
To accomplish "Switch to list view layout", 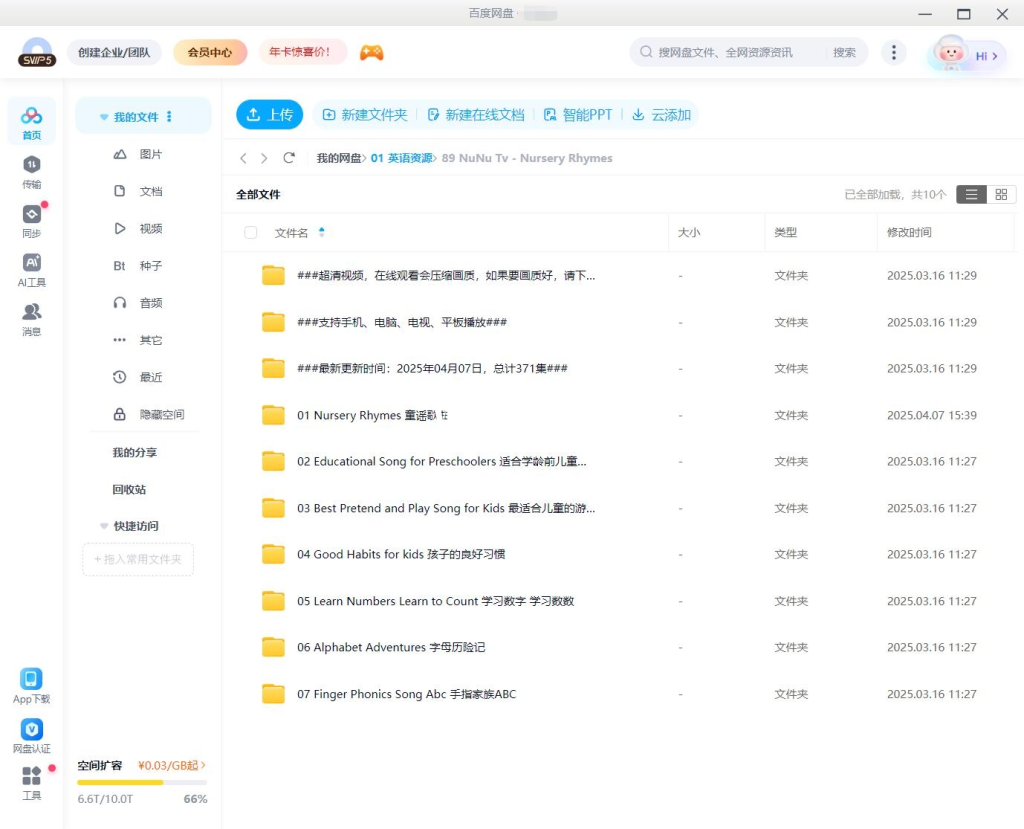I will 971,195.
